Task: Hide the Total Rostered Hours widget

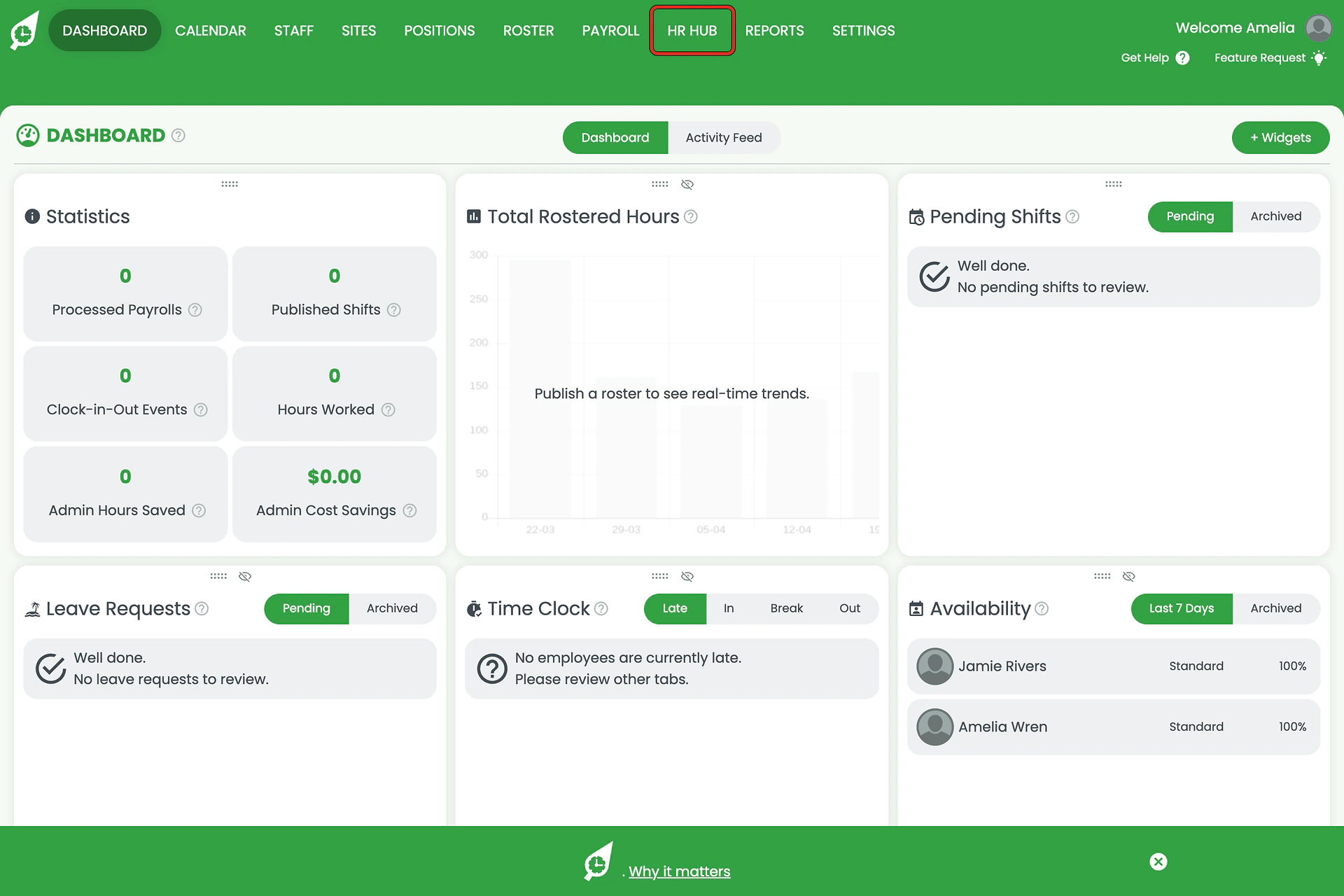Action: pyautogui.click(x=687, y=184)
